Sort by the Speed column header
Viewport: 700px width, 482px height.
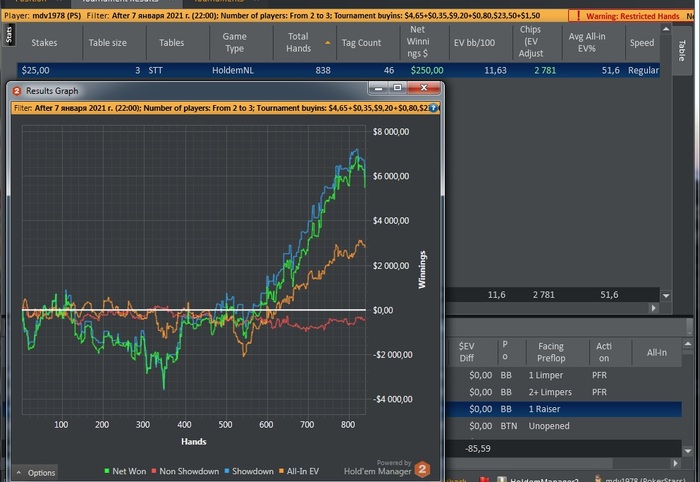(x=642, y=43)
